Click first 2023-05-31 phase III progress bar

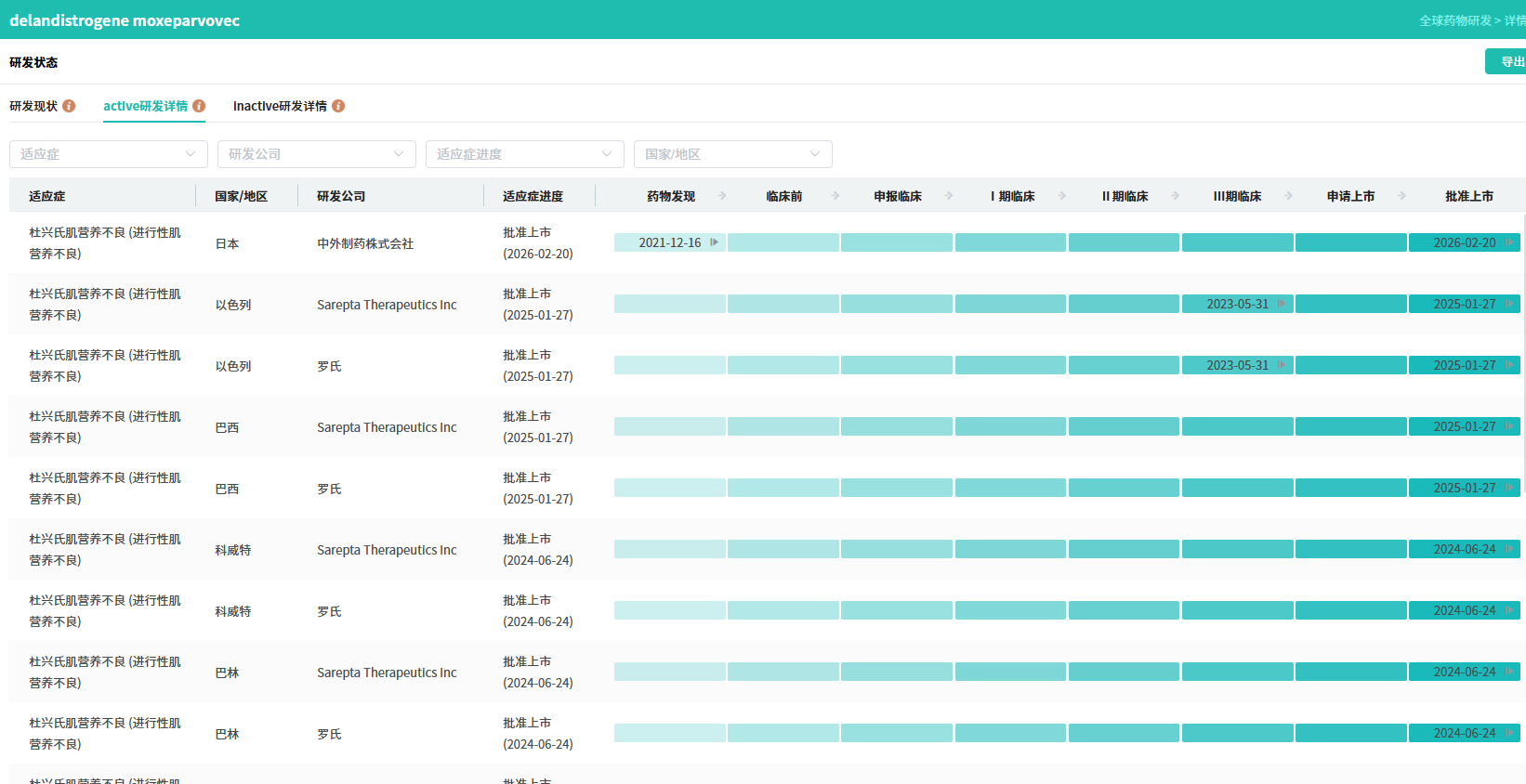(1237, 304)
